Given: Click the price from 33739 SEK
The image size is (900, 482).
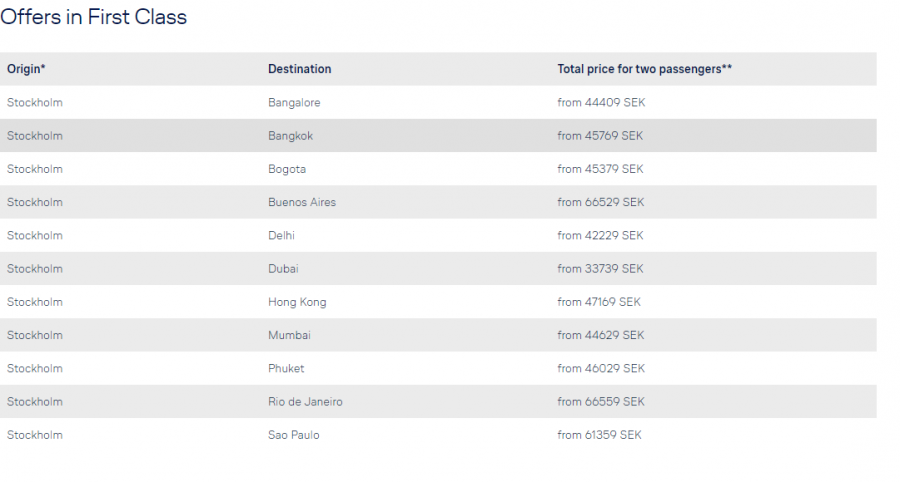Looking at the screenshot, I should [x=600, y=269].
